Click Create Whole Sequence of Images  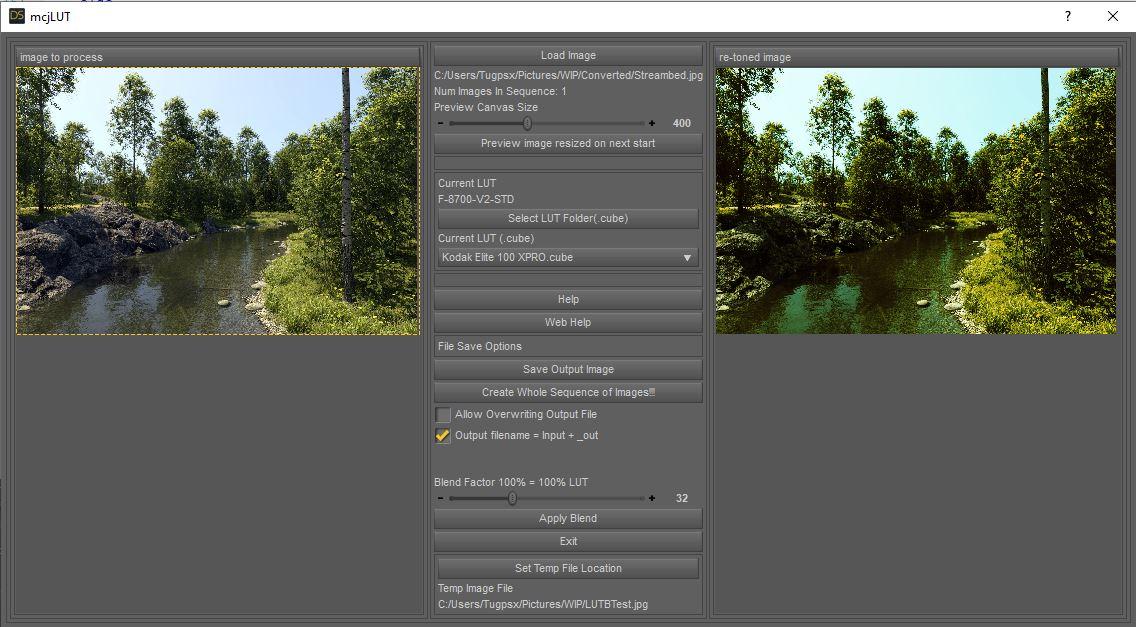[568, 392]
